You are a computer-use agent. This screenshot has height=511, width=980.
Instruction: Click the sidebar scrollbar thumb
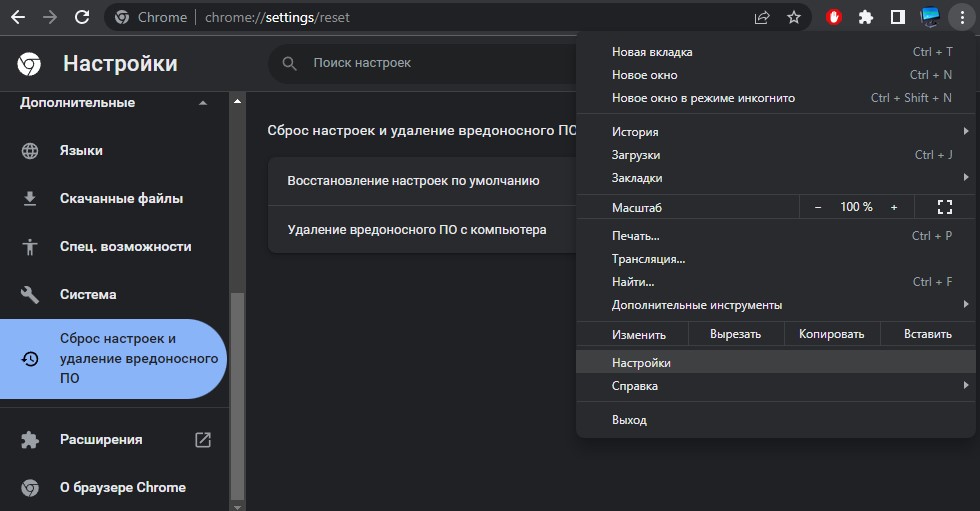pos(238,396)
